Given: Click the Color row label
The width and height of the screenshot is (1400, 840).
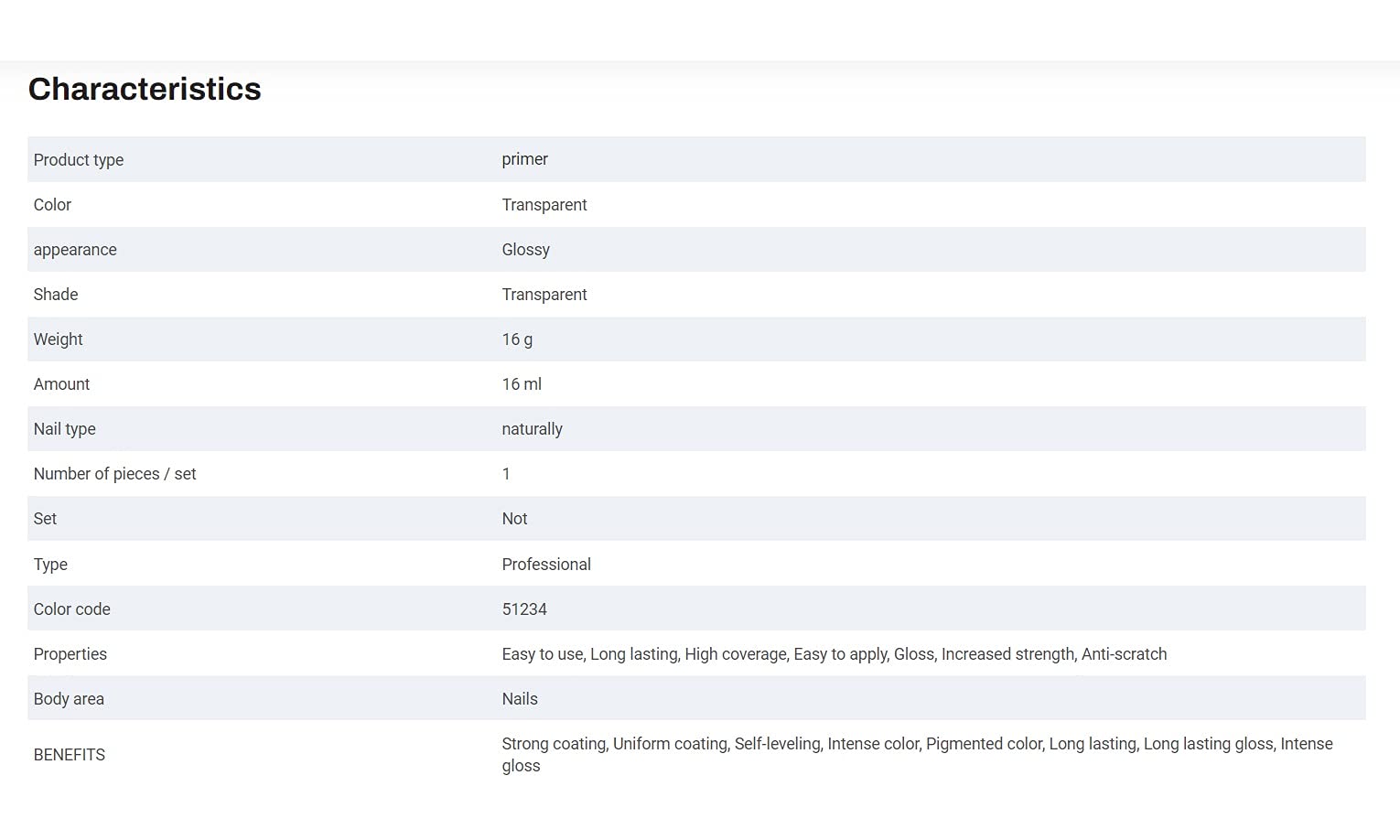Looking at the screenshot, I should [x=52, y=205].
